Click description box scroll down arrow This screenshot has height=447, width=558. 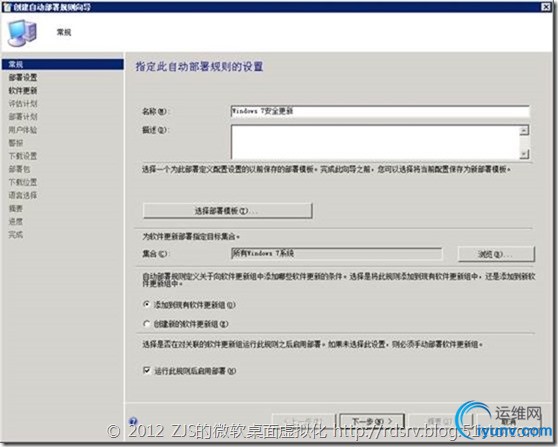click(x=524, y=154)
